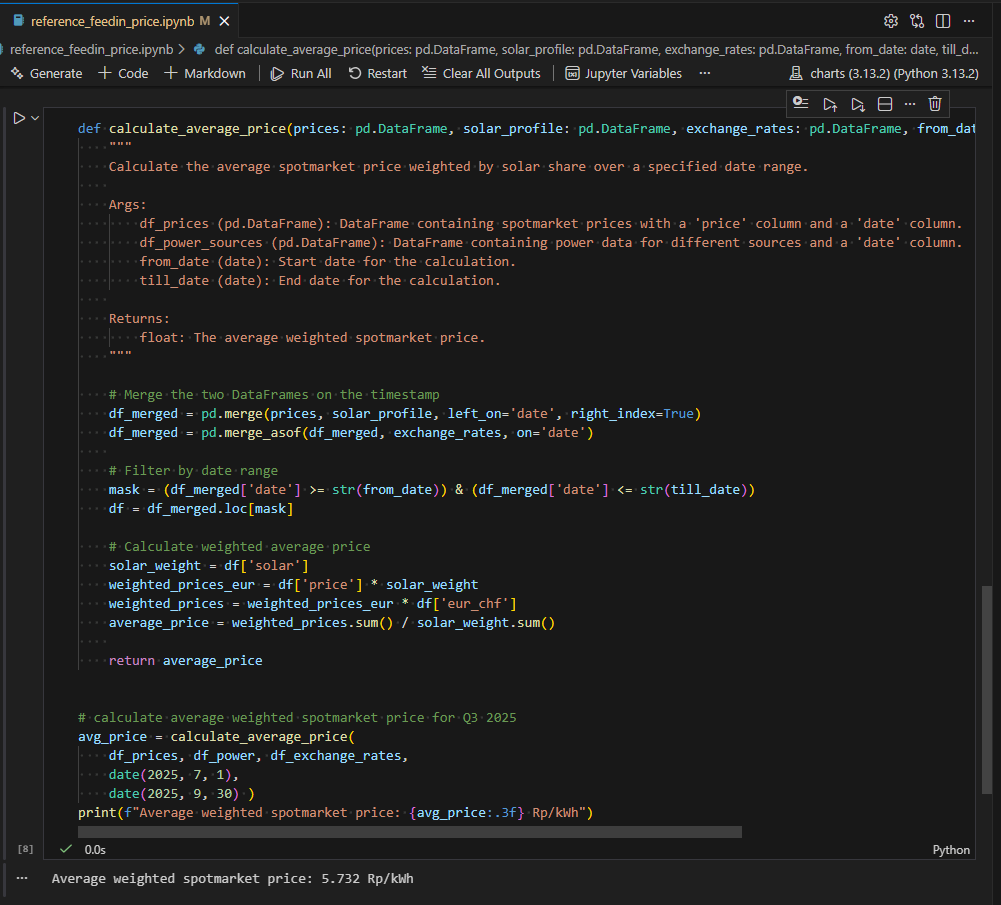The width and height of the screenshot is (1001, 905).
Task: Split the cell using cell toolbar icon
Action: click(884, 104)
